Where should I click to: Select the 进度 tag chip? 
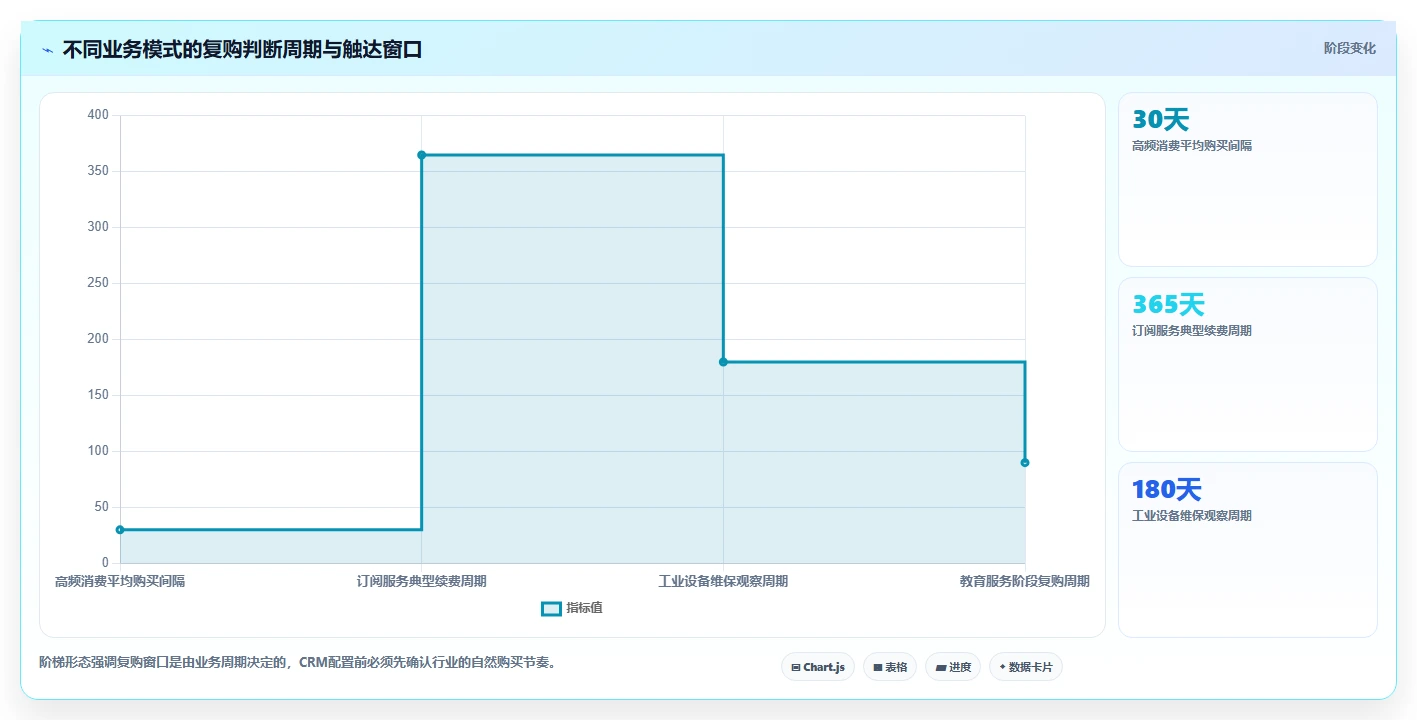tap(953, 667)
